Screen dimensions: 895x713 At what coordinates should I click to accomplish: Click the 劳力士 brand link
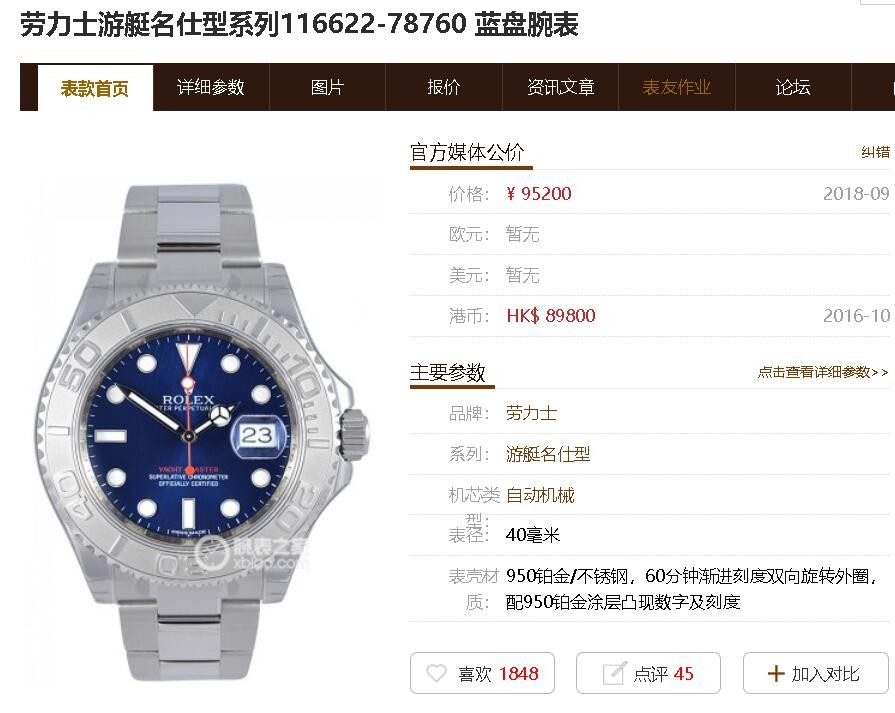click(531, 413)
